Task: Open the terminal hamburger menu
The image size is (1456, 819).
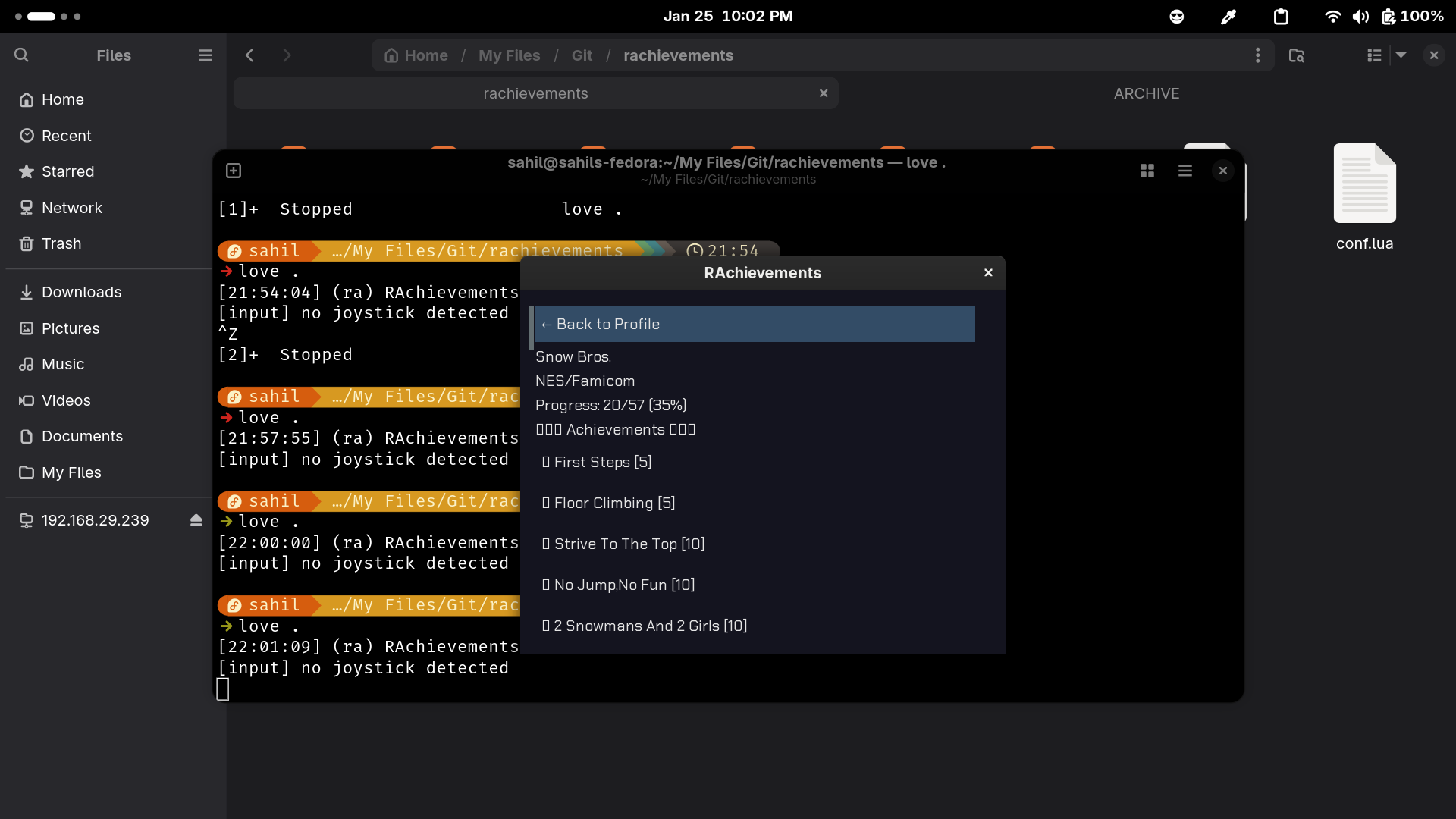Action: (1185, 171)
